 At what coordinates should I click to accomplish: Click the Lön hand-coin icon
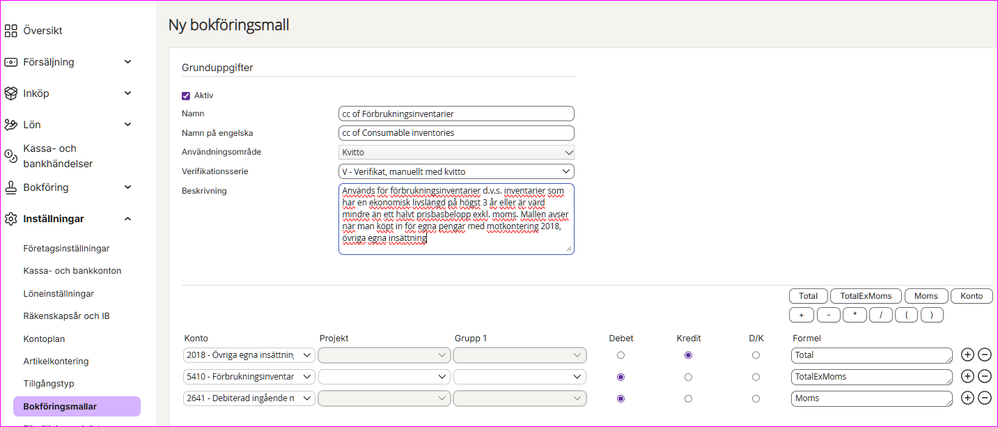[11, 125]
